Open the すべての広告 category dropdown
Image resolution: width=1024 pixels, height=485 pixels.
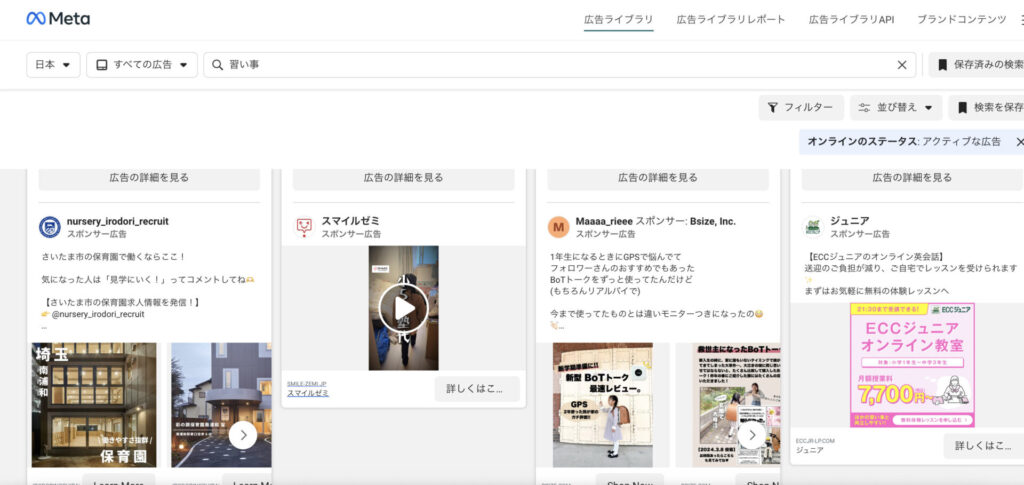[141, 65]
